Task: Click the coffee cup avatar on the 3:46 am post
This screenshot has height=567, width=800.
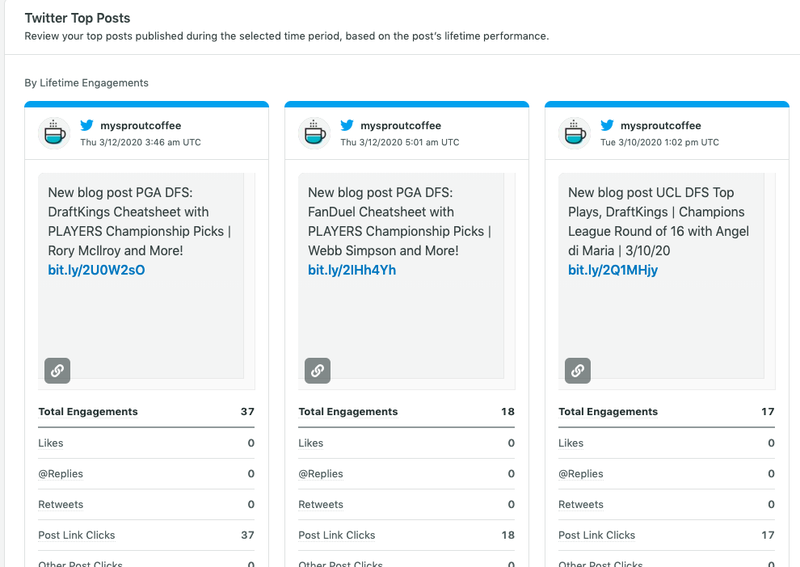Action: coord(55,134)
